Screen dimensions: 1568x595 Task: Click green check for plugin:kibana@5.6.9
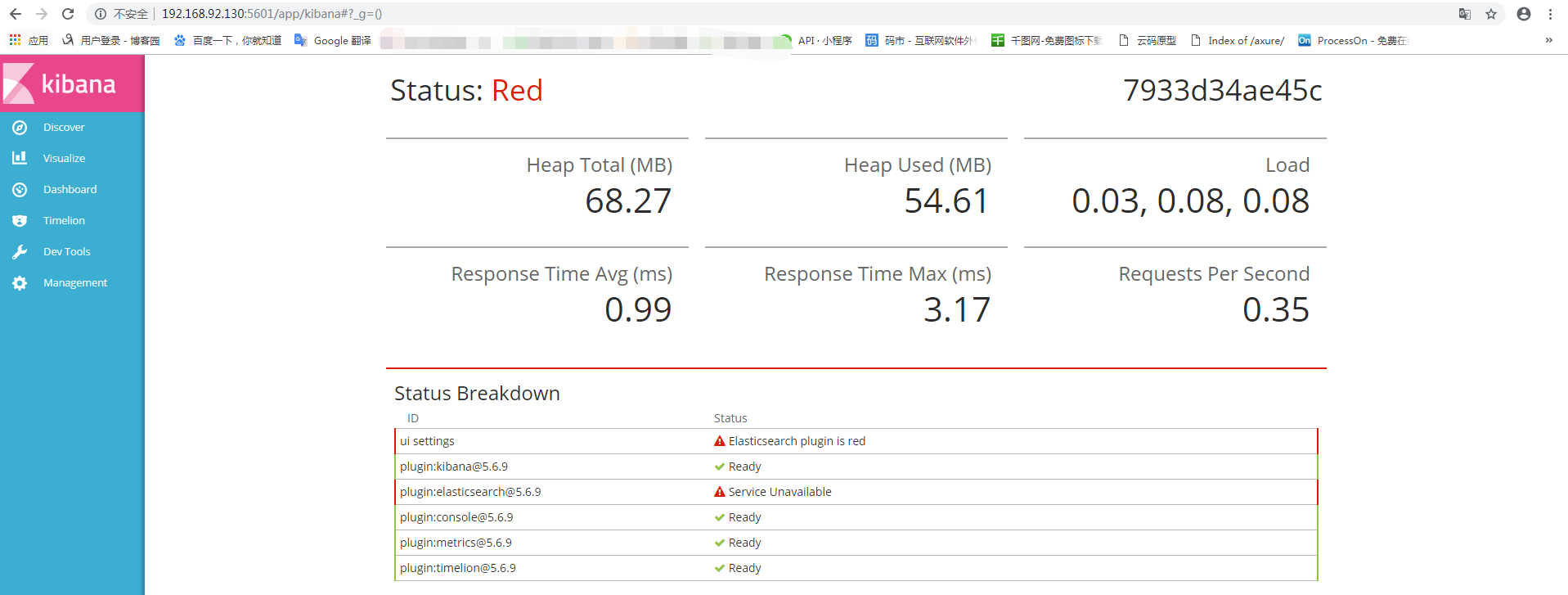click(x=720, y=467)
